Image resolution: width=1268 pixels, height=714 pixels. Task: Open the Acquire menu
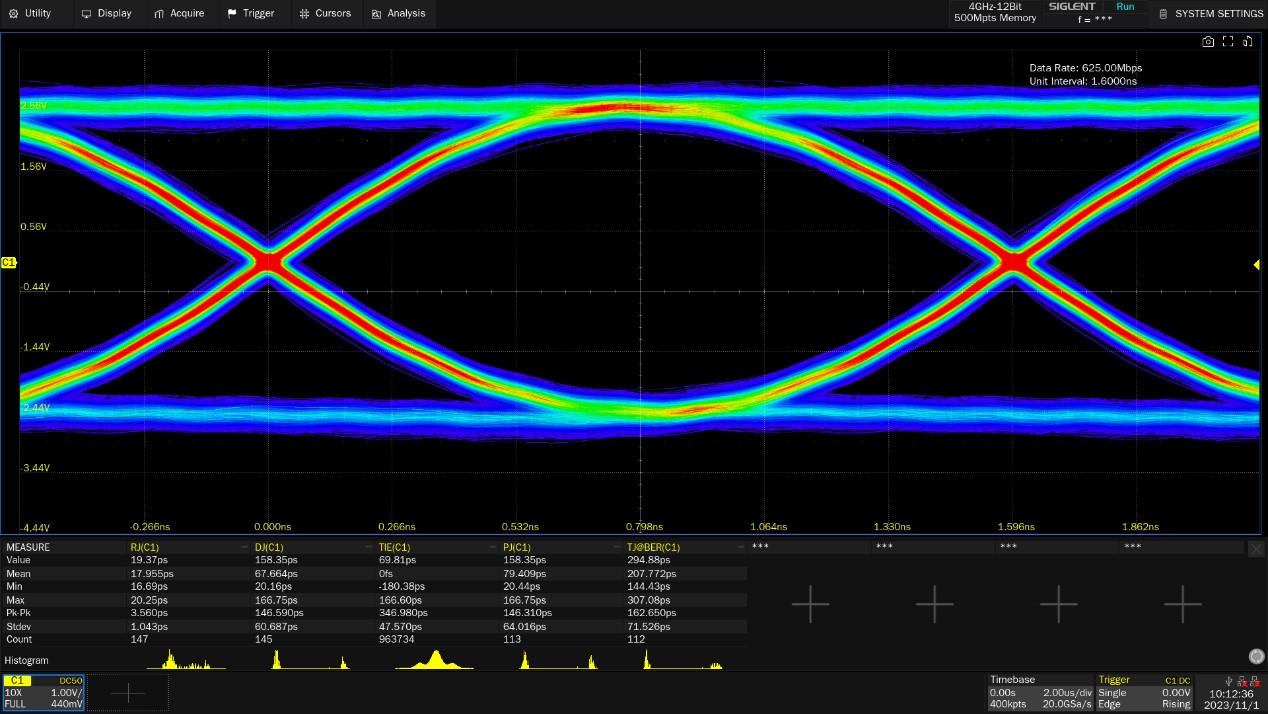point(180,13)
